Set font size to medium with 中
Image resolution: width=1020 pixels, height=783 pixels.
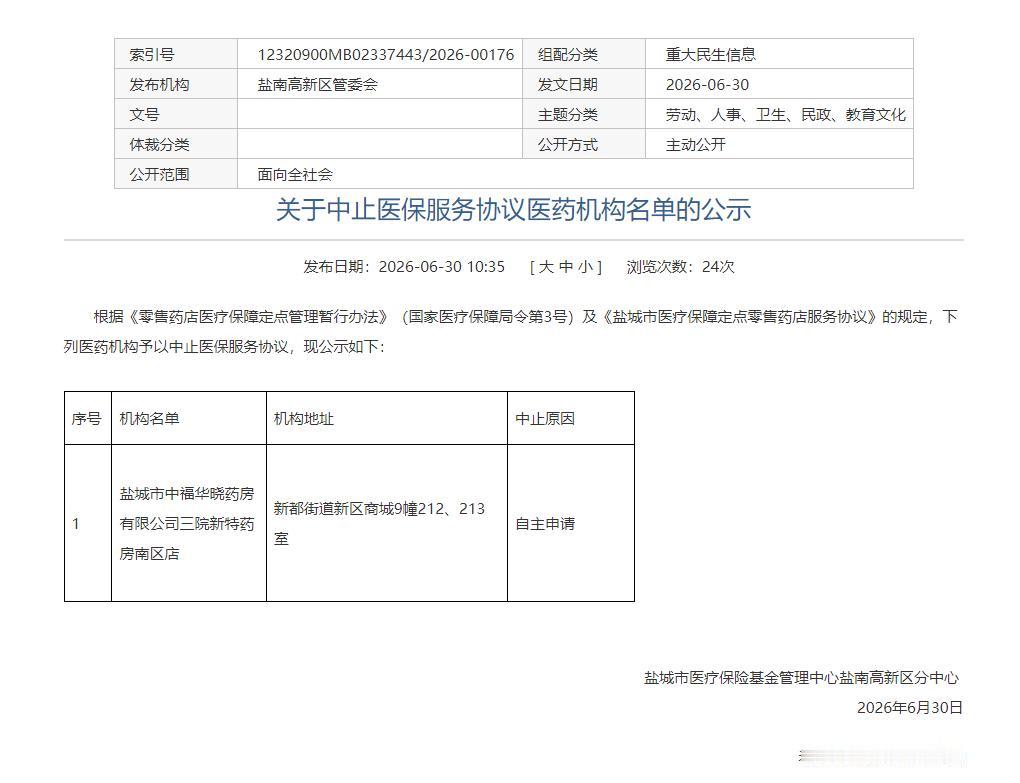click(x=566, y=267)
